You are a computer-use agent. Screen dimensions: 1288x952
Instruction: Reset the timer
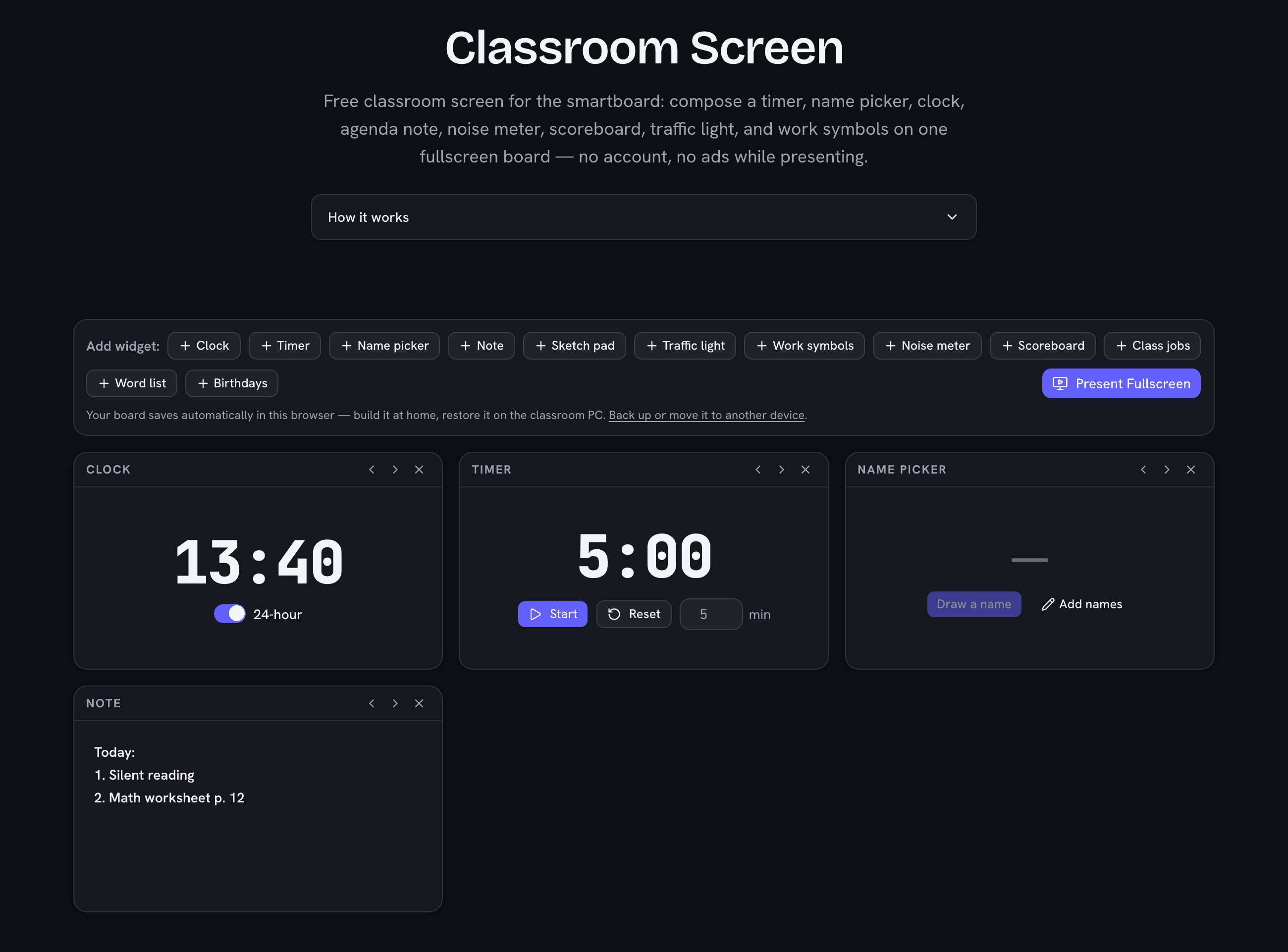coord(634,614)
